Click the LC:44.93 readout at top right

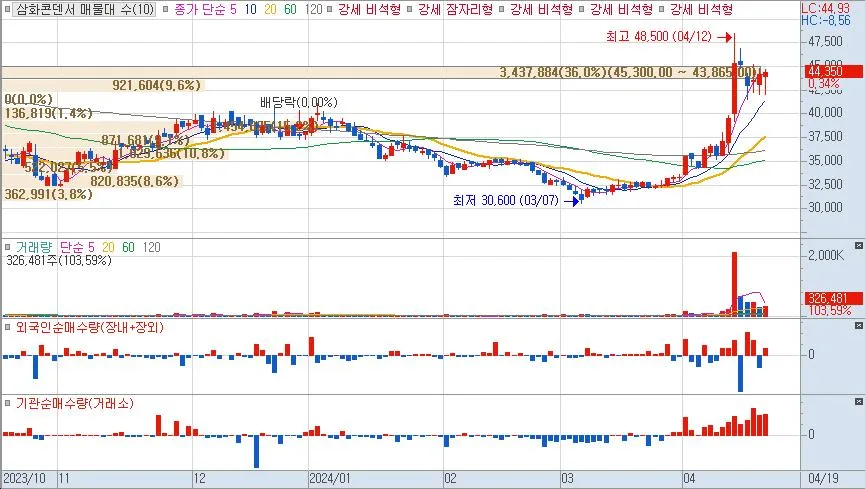(x=832, y=7)
